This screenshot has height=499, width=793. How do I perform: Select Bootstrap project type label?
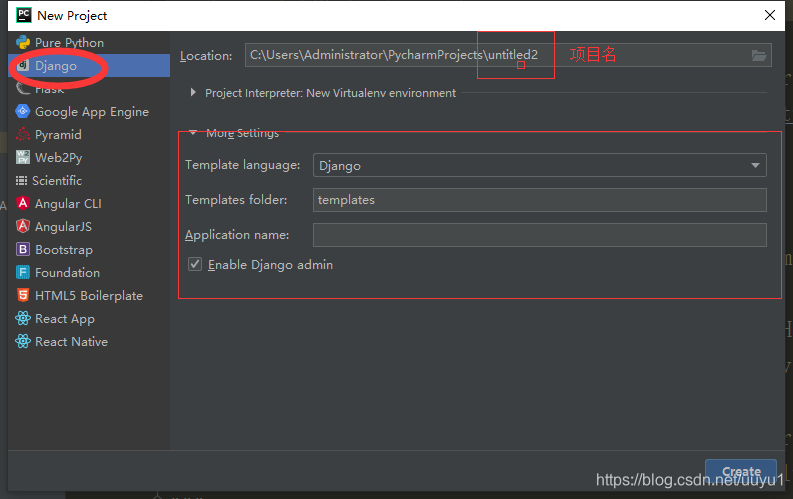(x=64, y=250)
